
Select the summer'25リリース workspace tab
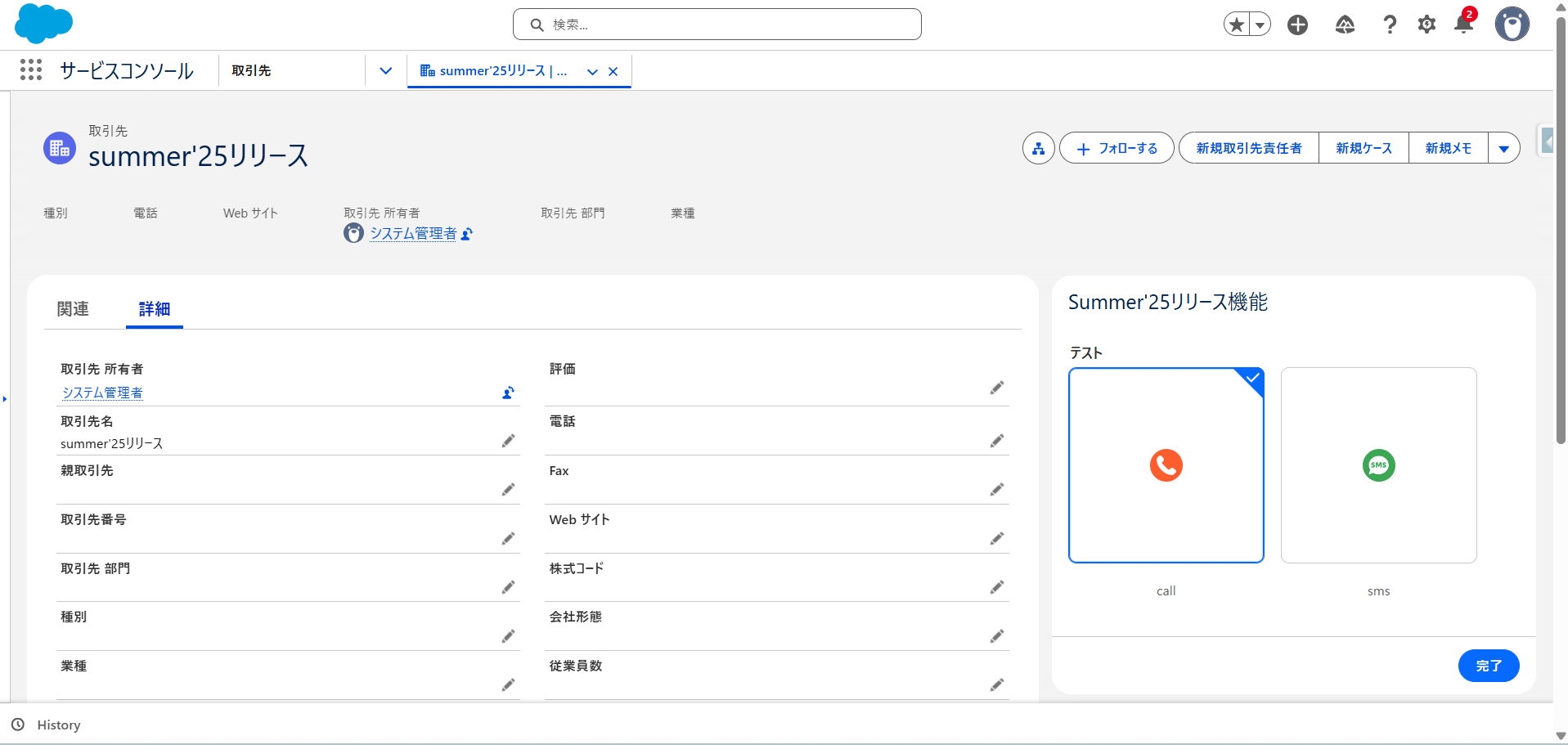click(499, 71)
